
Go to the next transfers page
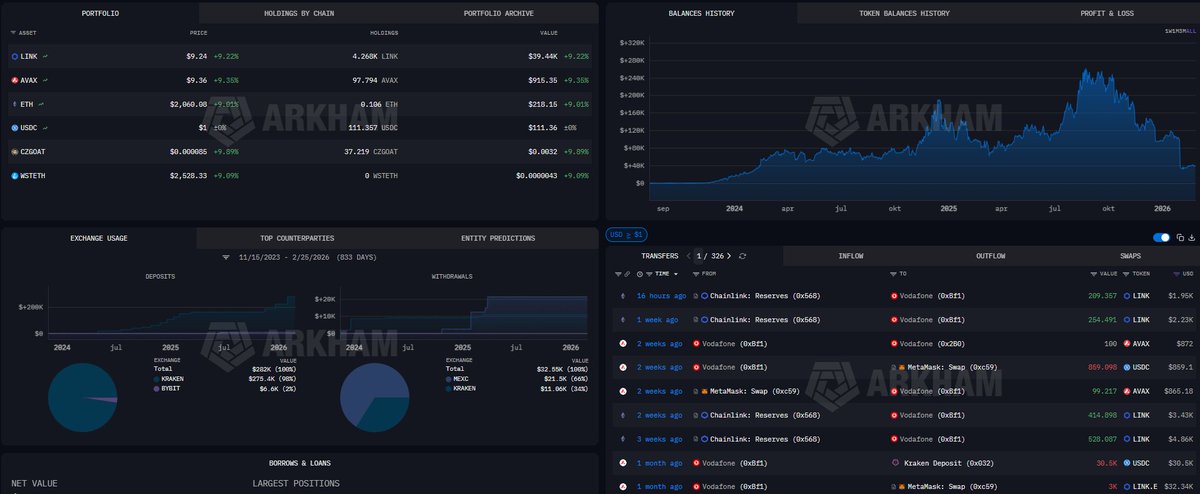[x=727, y=257]
